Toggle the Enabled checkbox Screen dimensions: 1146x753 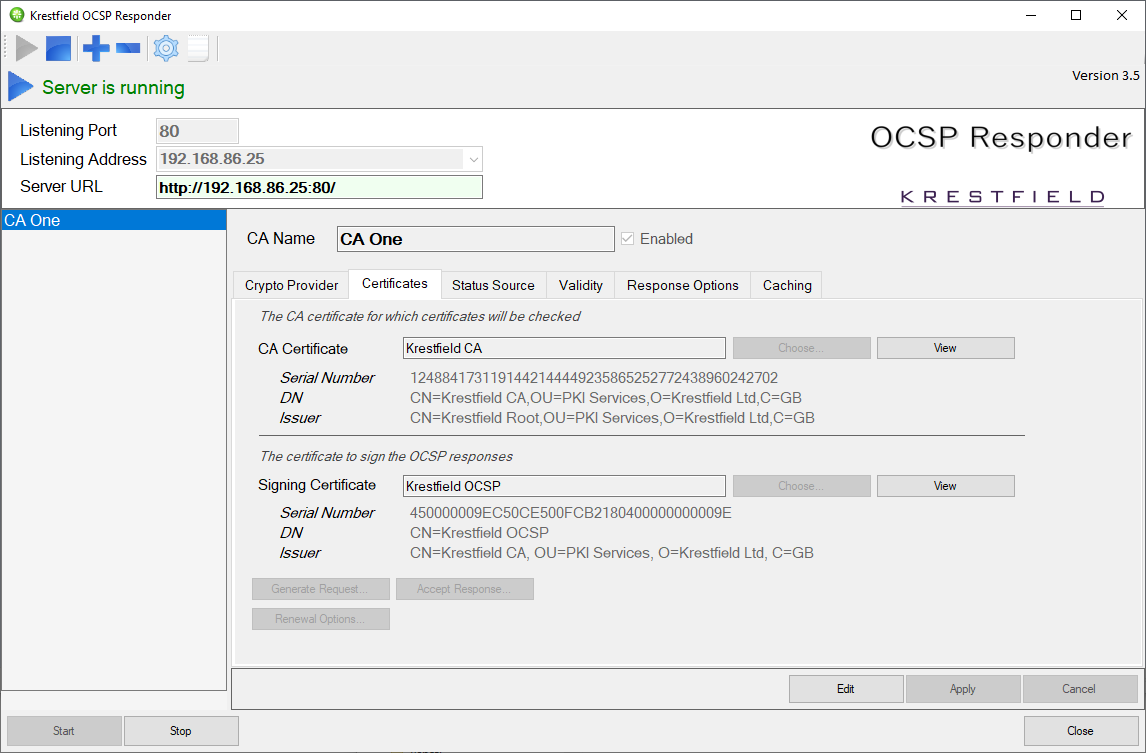627,239
